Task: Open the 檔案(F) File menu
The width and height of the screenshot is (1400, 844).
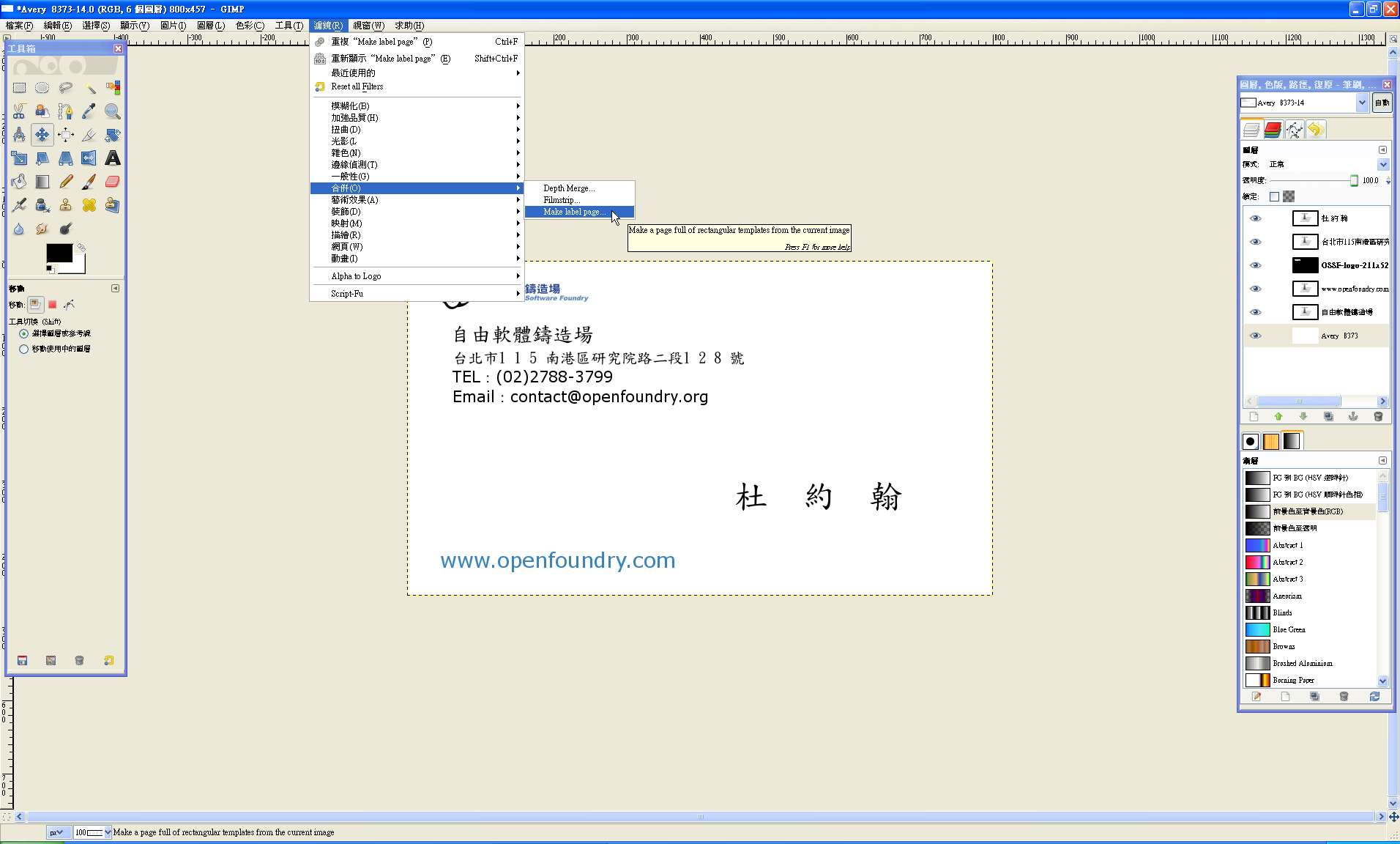Action: tap(19, 26)
